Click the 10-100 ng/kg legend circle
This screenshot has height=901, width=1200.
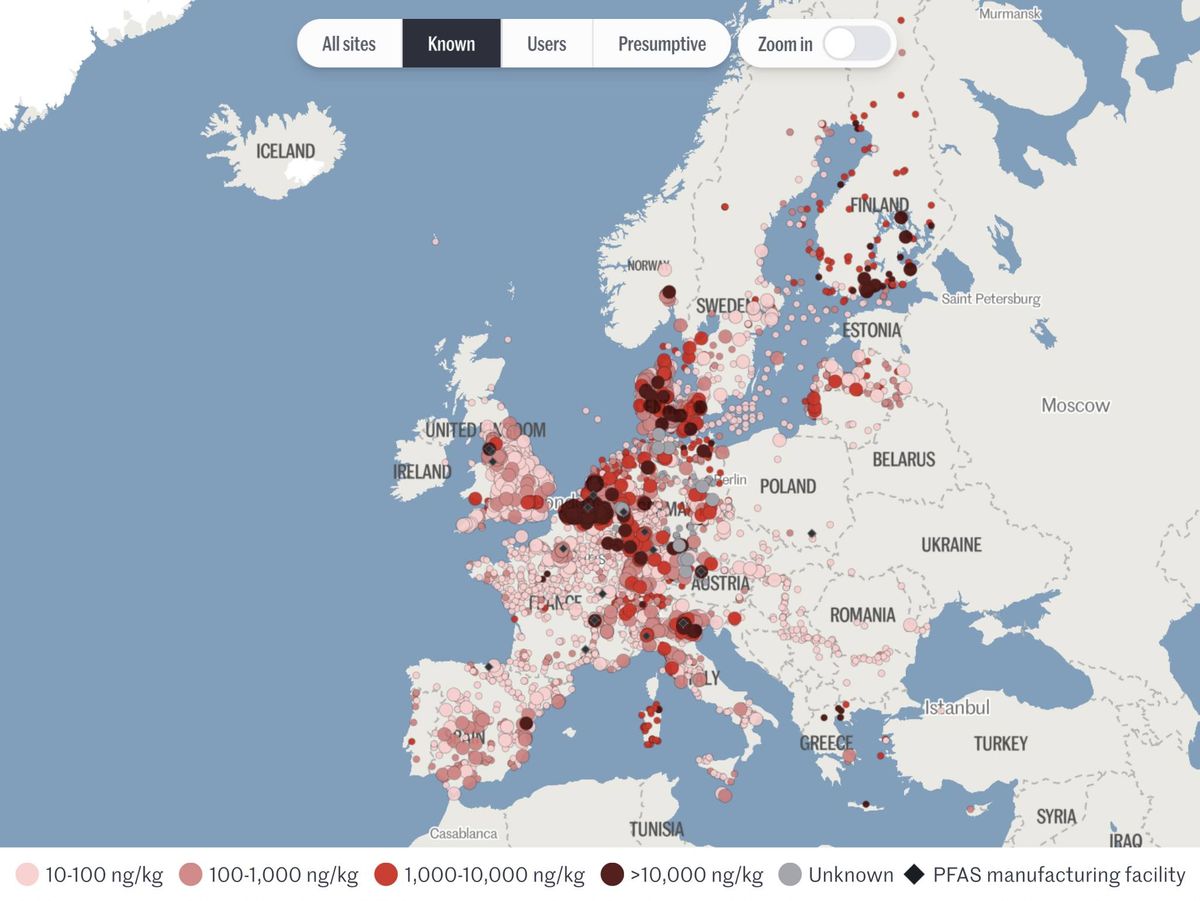pyautogui.click(x=27, y=875)
